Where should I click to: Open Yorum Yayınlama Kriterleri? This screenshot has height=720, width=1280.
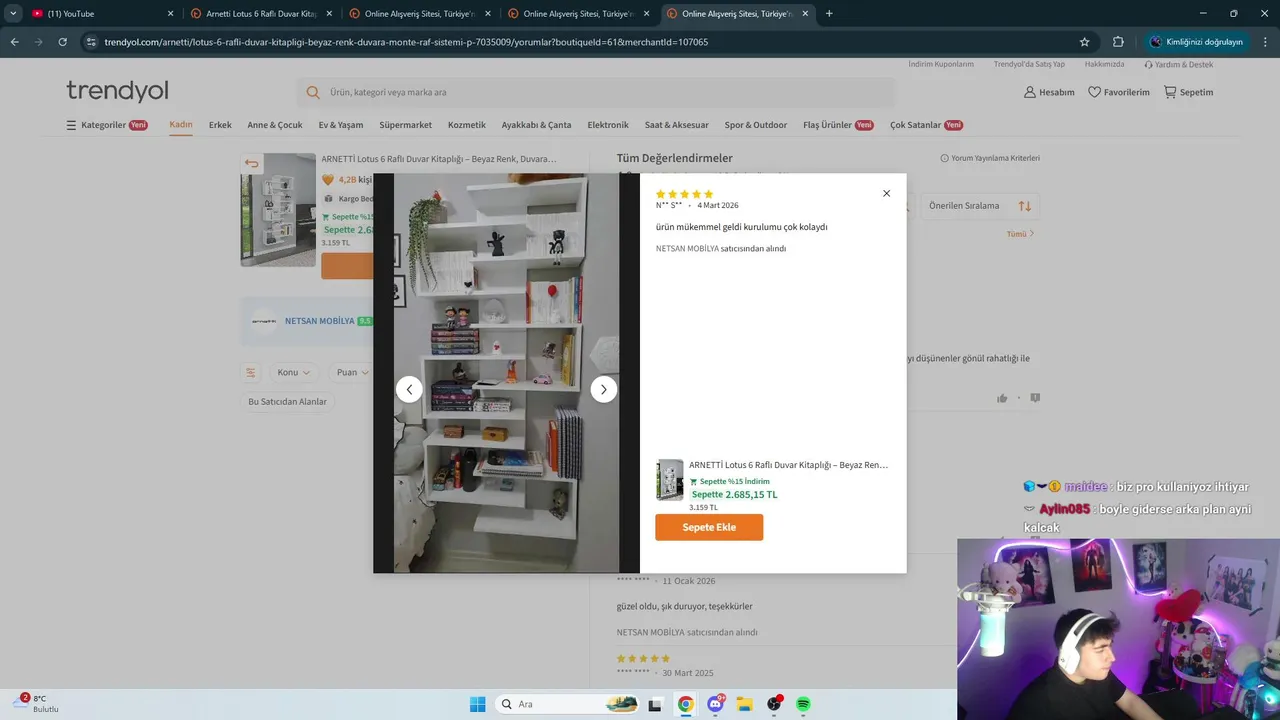point(990,158)
